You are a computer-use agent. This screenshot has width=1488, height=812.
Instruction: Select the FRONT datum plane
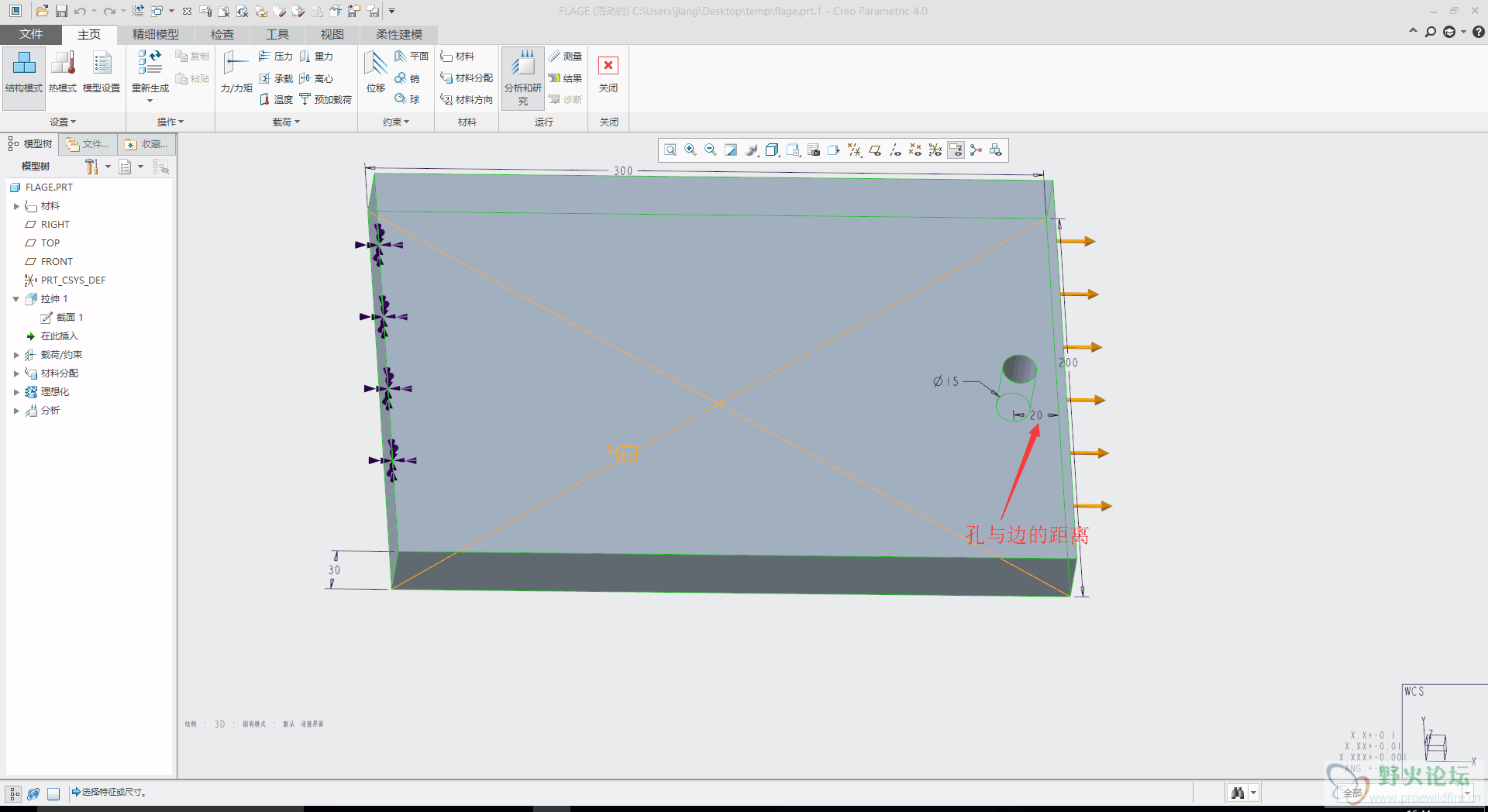point(49,262)
